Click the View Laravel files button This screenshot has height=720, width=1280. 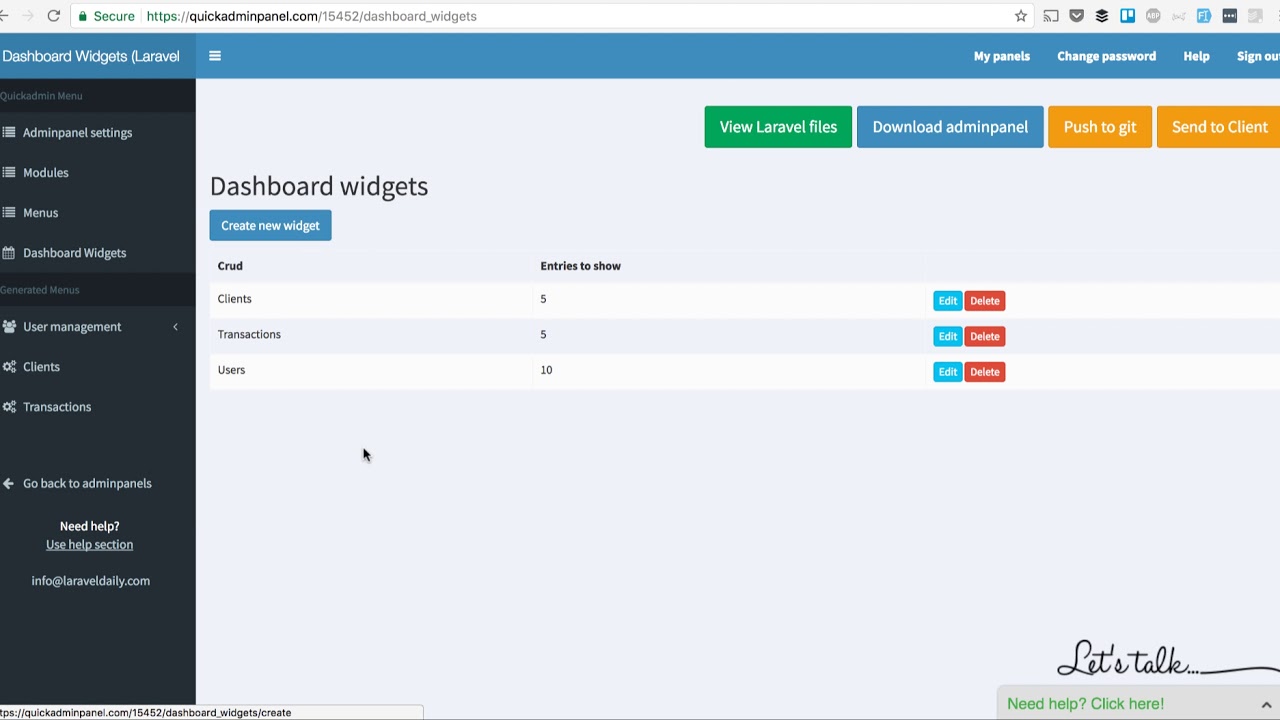(x=778, y=127)
